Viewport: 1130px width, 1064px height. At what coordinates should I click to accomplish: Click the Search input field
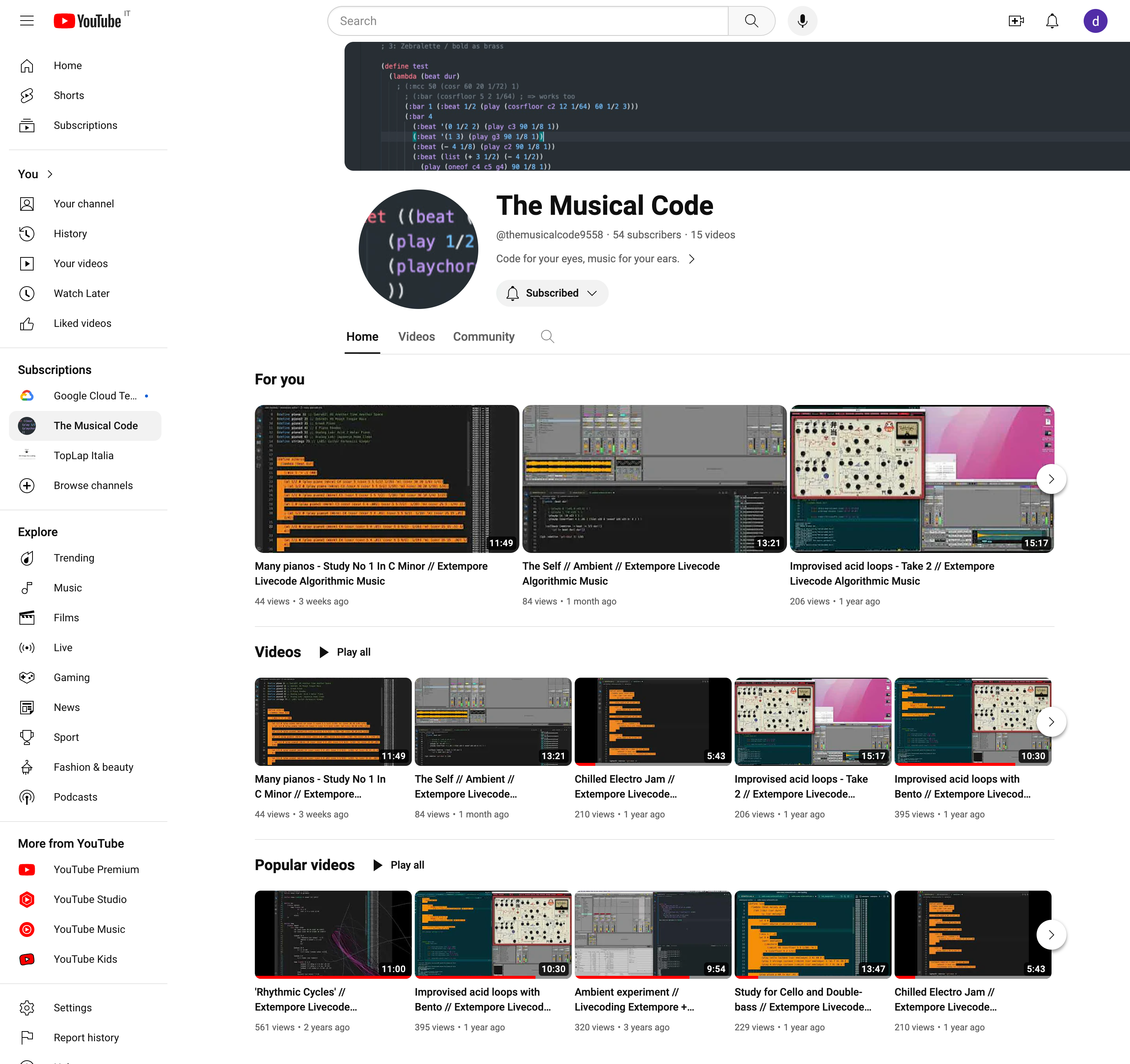tap(528, 21)
